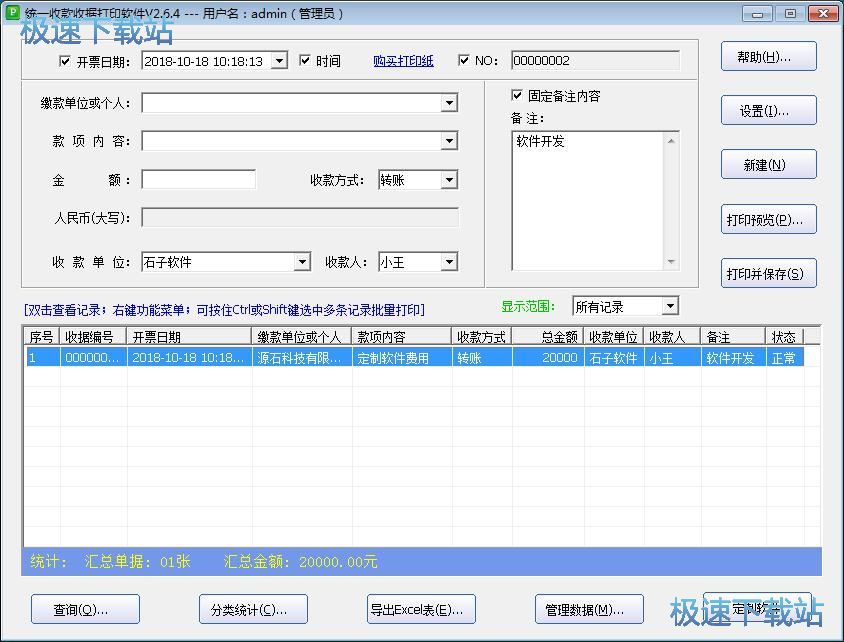The width and height of the screenshot is (844, 642).
Task: Click 导出Excel表(E) export button
Action: coord(421,609)
